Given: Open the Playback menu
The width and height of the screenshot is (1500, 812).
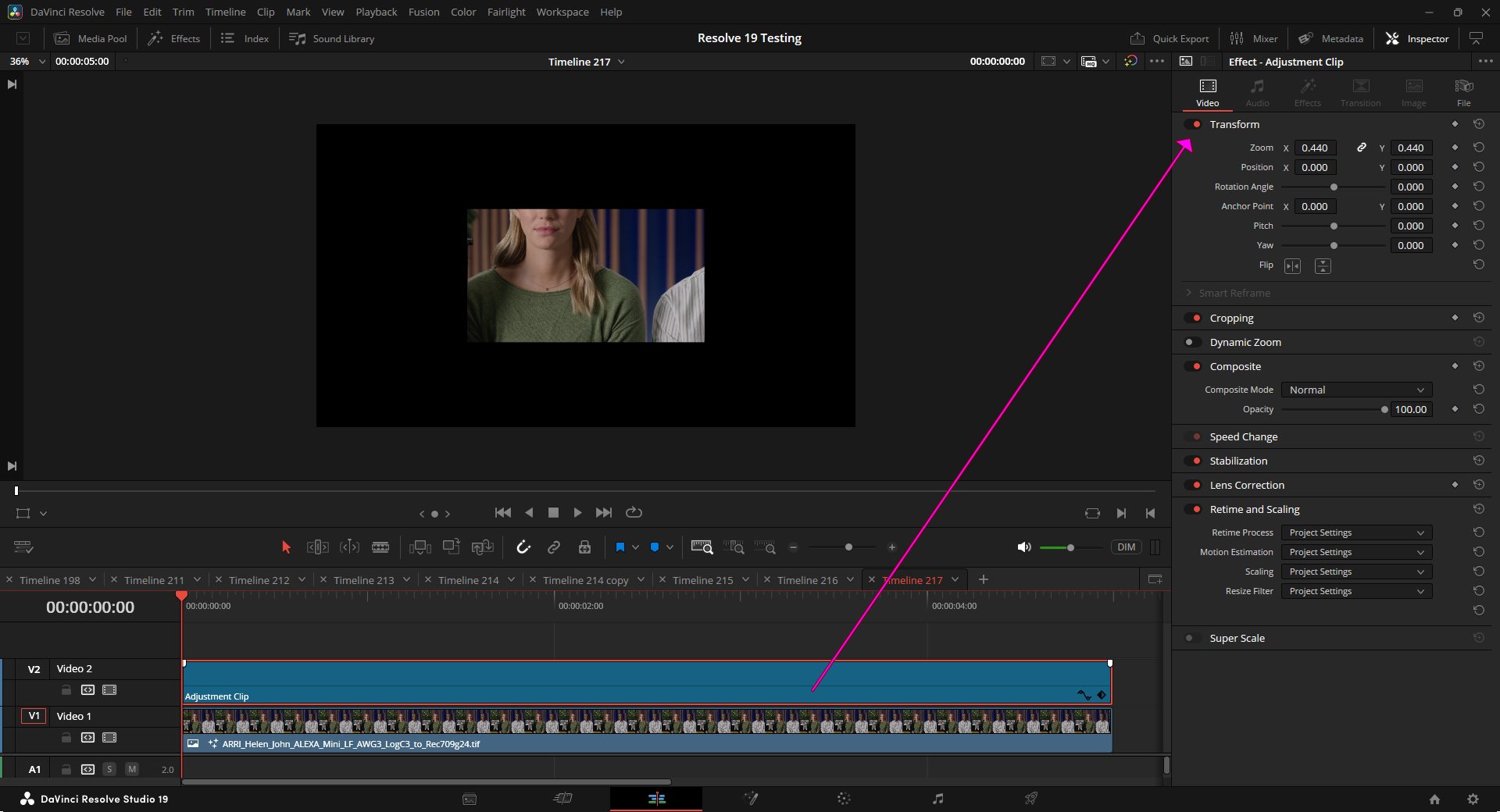Looking at the screenshot, I should click(x=376, y=12).
